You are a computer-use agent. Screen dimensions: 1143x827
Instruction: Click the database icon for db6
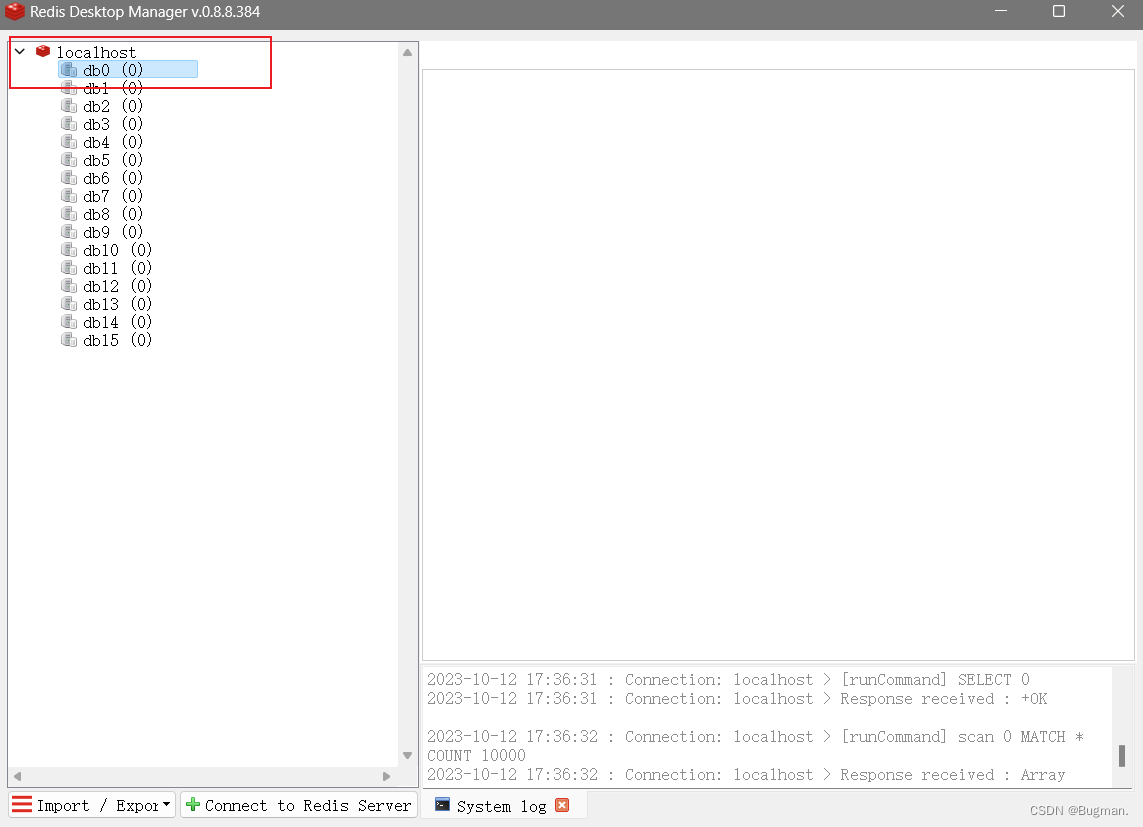[x=69, y=179]
